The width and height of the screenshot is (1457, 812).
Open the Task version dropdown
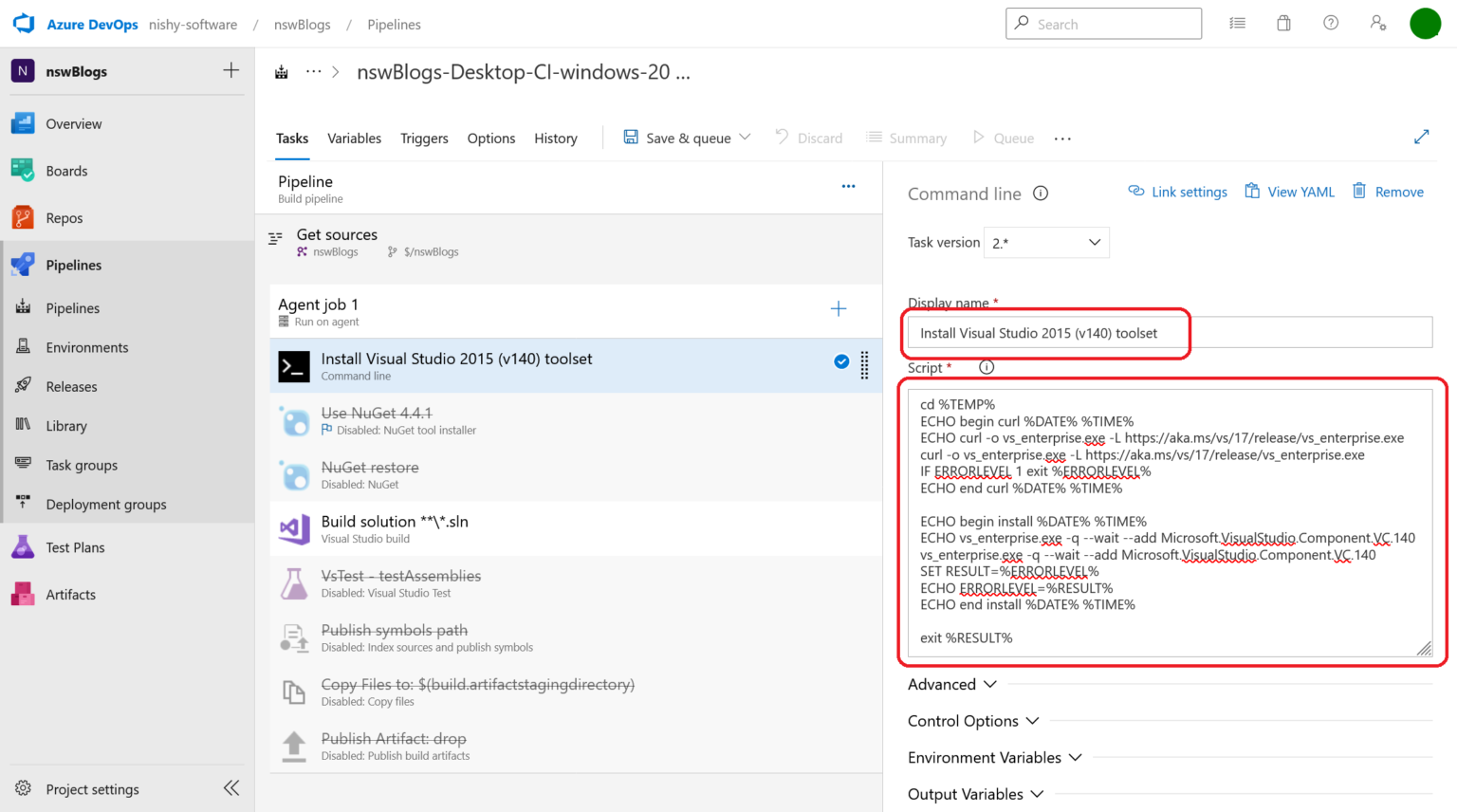tap(1045, 242)
